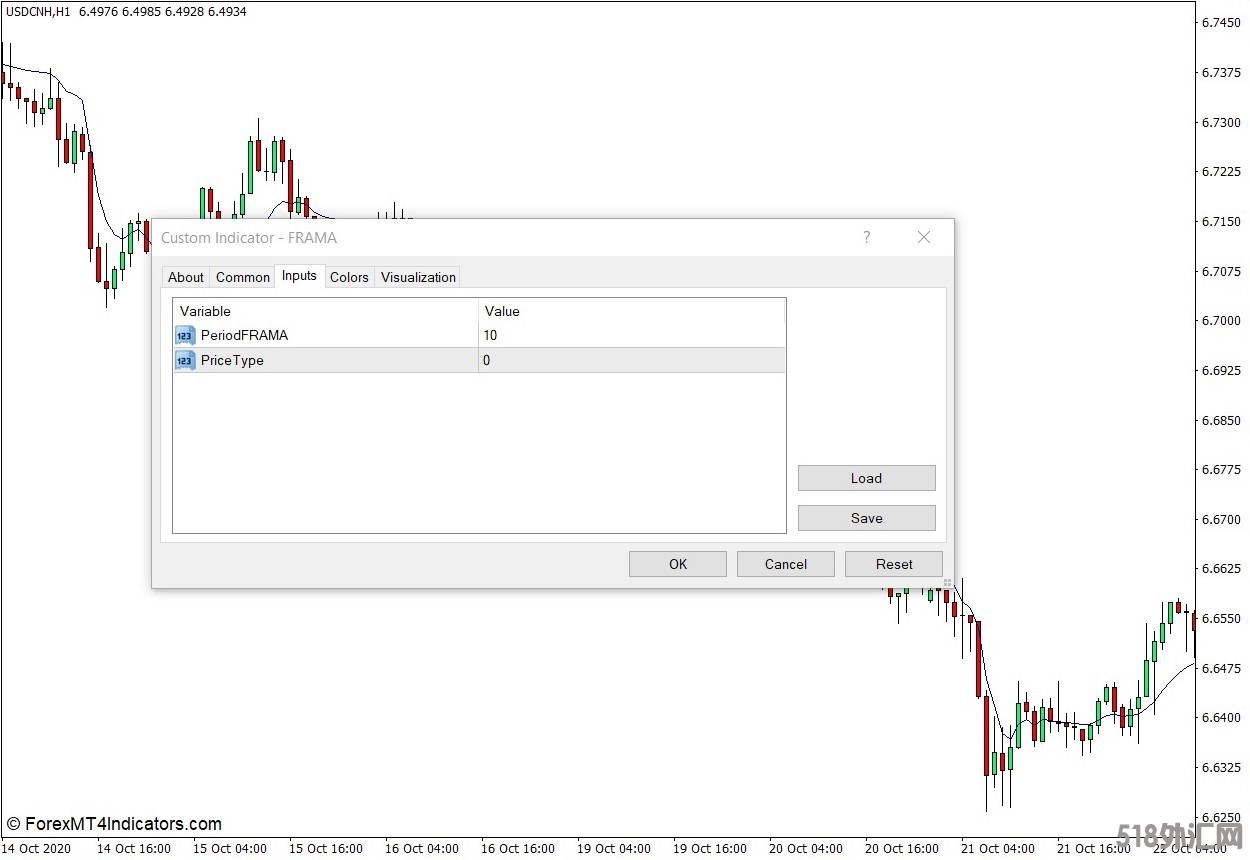Select the PeriodFRAMA variable row name
This screenshot has width=1250, height=860.
click(x=244, y=336)
